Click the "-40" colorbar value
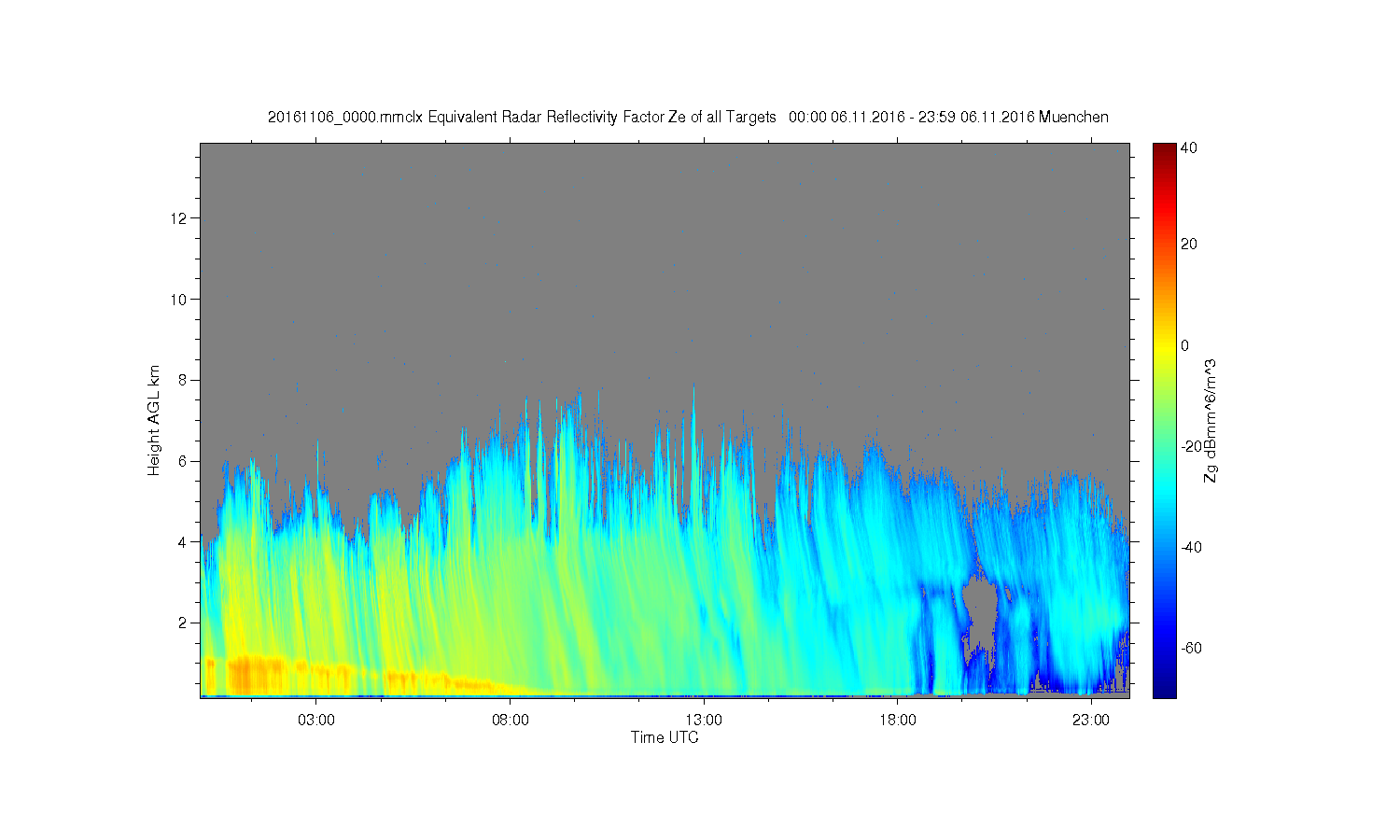Screen dimensions: 1400x840 pyautogui.click(x=1192, y=547)
